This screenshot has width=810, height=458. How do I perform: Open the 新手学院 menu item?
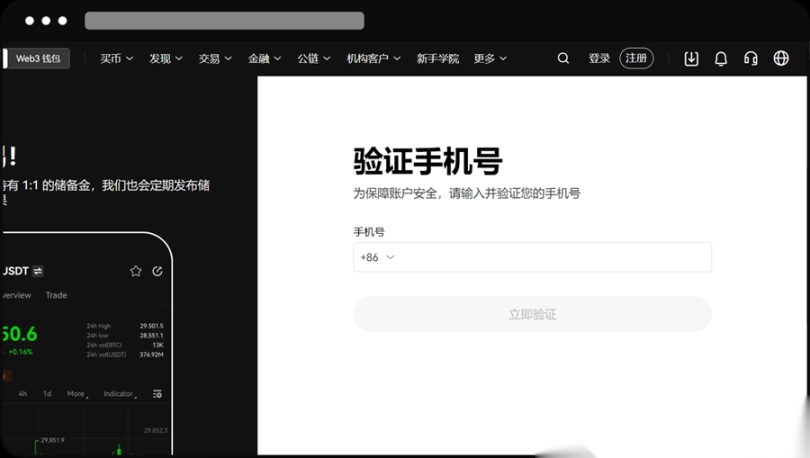pyautogui.click(x=437, y=59)
